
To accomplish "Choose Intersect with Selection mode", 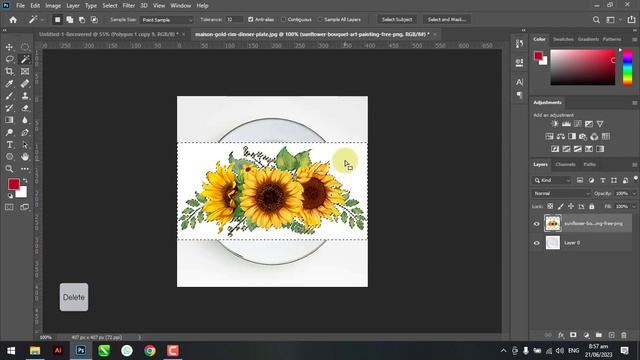I will pyautogui.click(x=94, y=20).
